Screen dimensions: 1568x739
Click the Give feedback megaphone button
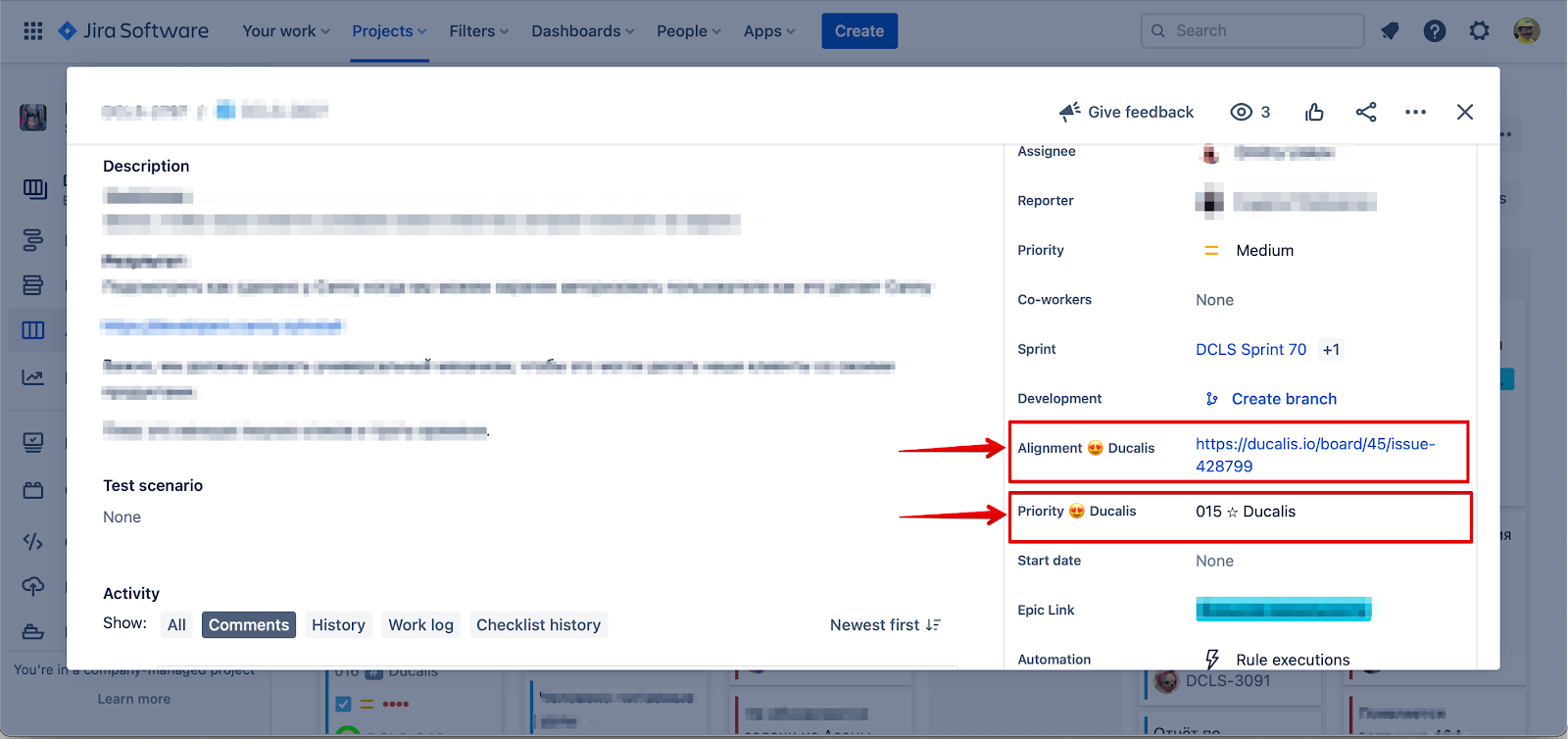click(x=1126, y=113)
